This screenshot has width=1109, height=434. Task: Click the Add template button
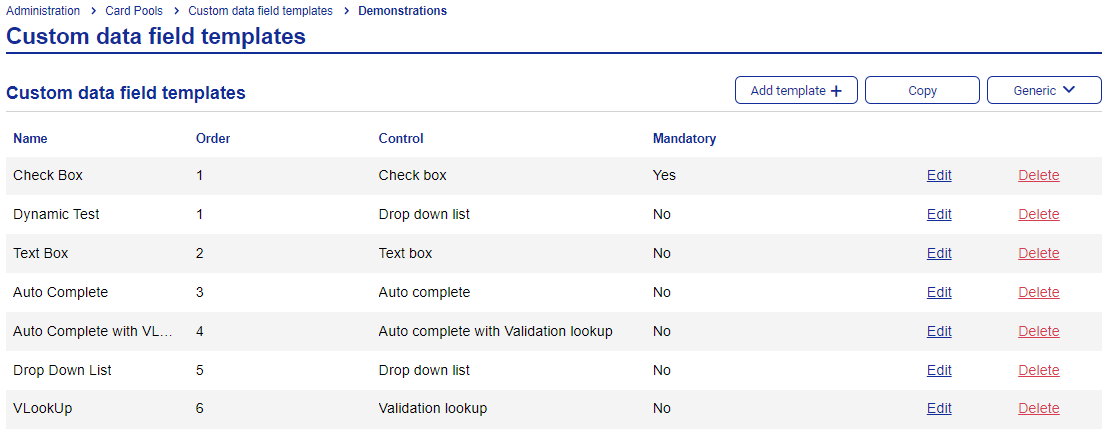click(796, 90)
